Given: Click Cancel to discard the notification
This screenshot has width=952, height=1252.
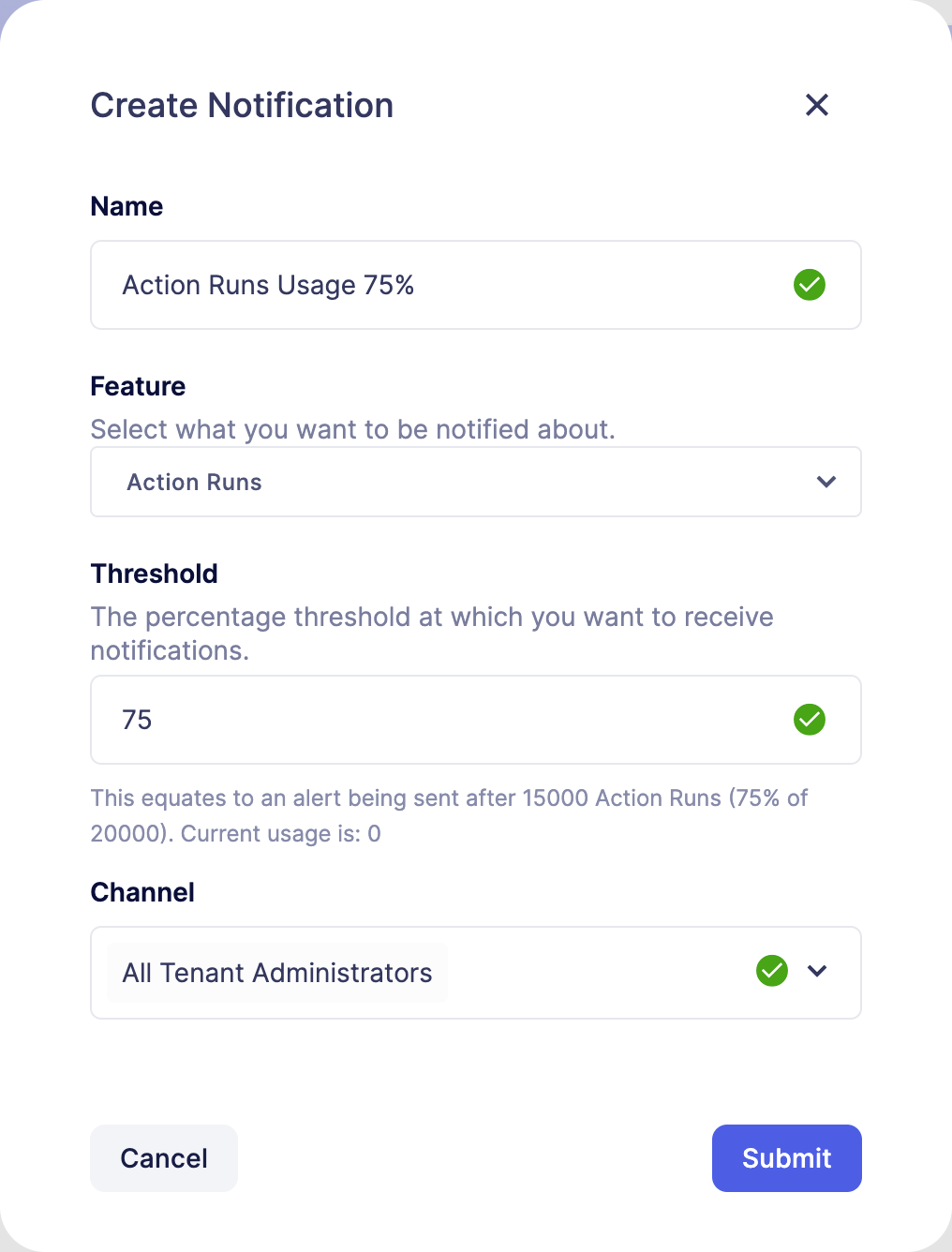Looking at the screenshot, I should pos(163,1158).
